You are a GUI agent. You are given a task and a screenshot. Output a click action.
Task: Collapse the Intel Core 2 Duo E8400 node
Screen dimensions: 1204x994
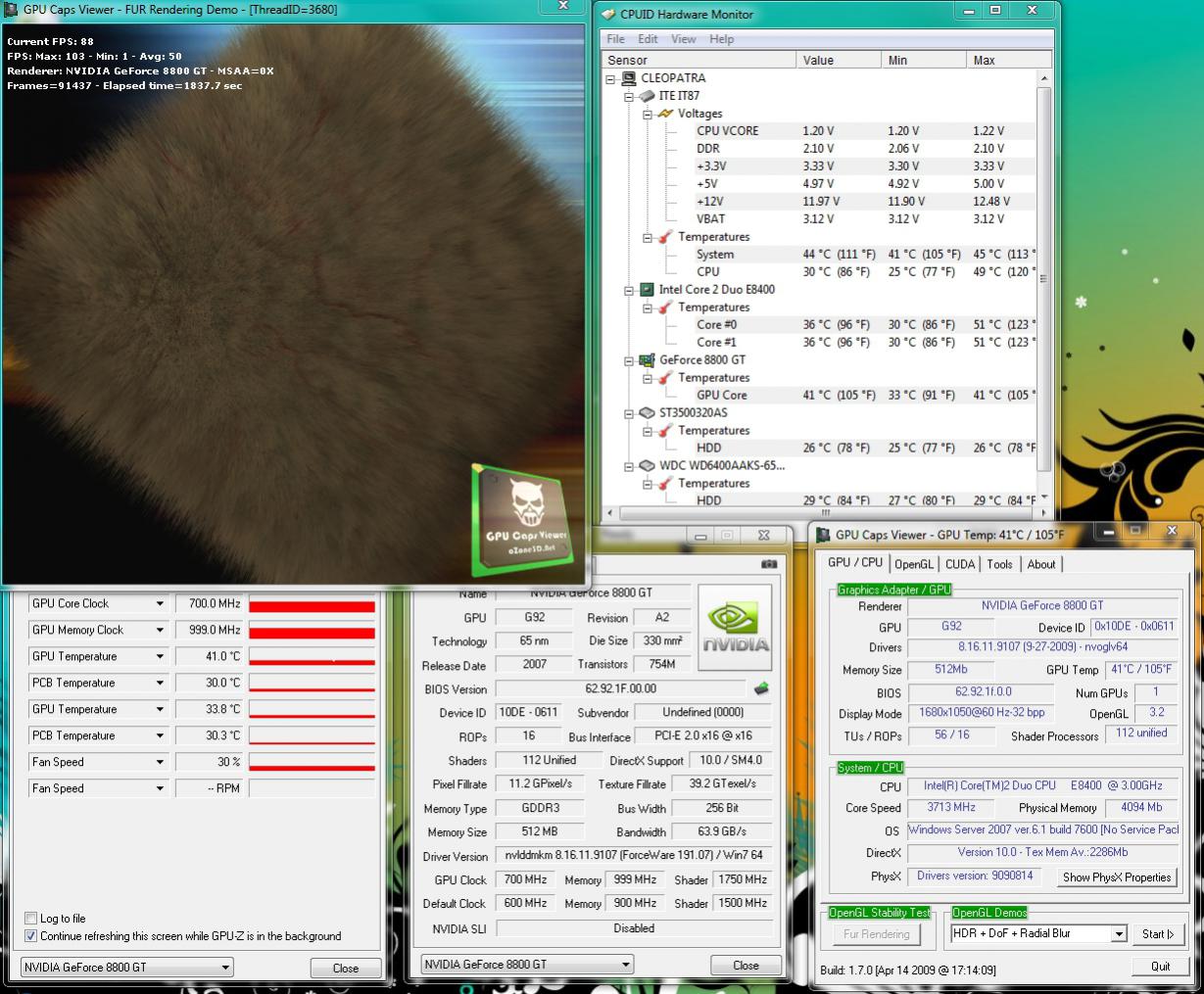coord(630,290)
